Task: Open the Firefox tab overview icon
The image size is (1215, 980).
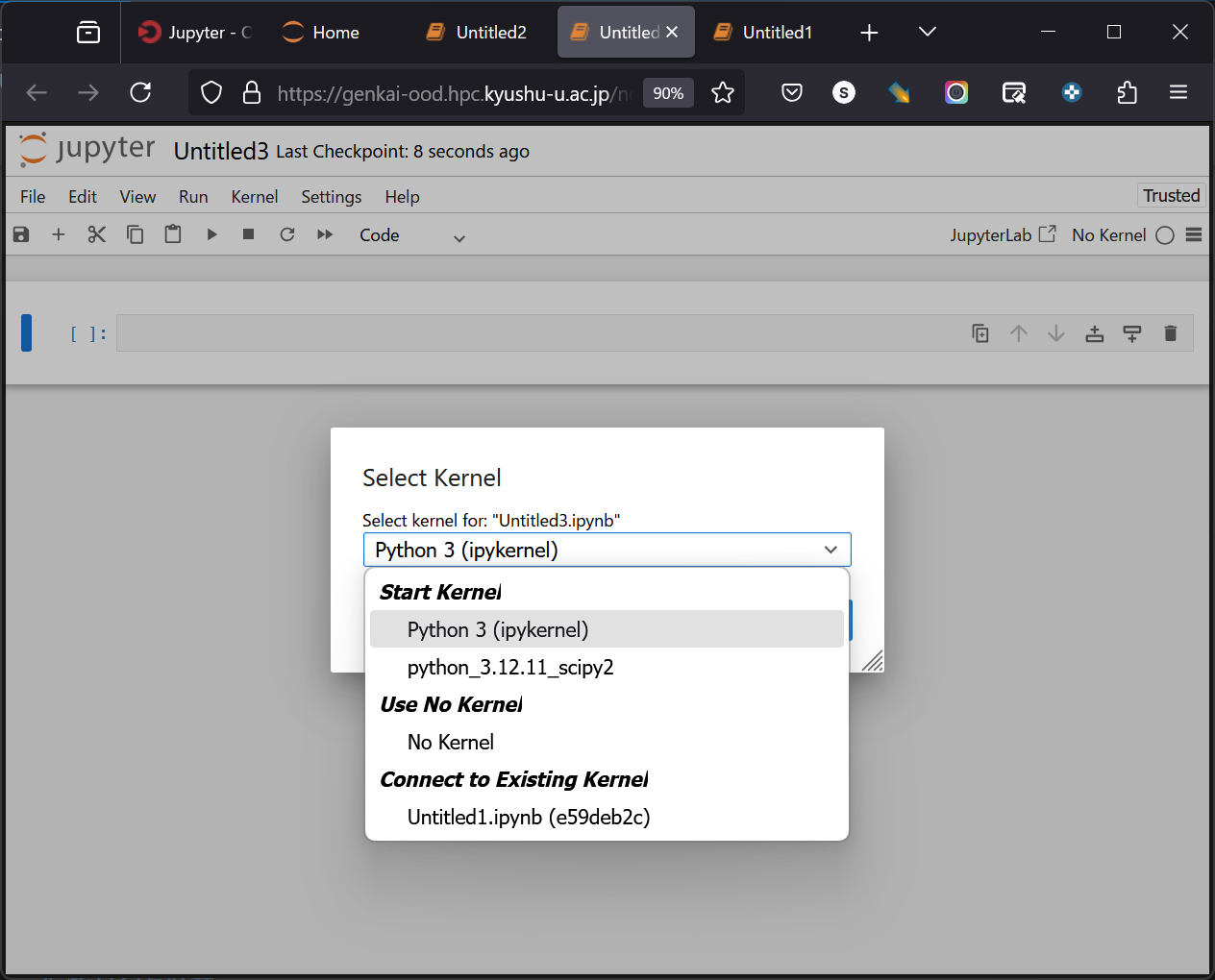Action: pyautogui.click(x=88, y=33)
